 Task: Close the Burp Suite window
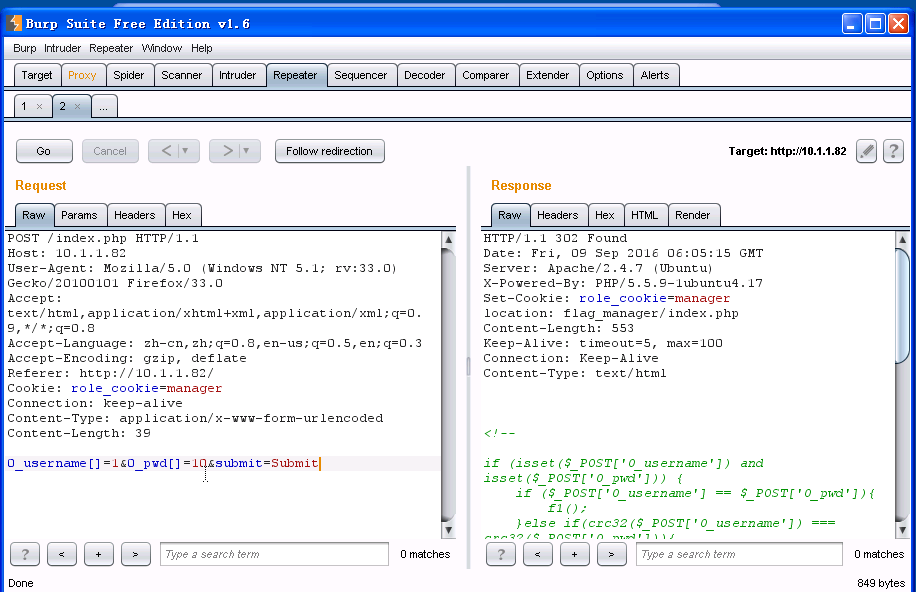pos(898,24)
